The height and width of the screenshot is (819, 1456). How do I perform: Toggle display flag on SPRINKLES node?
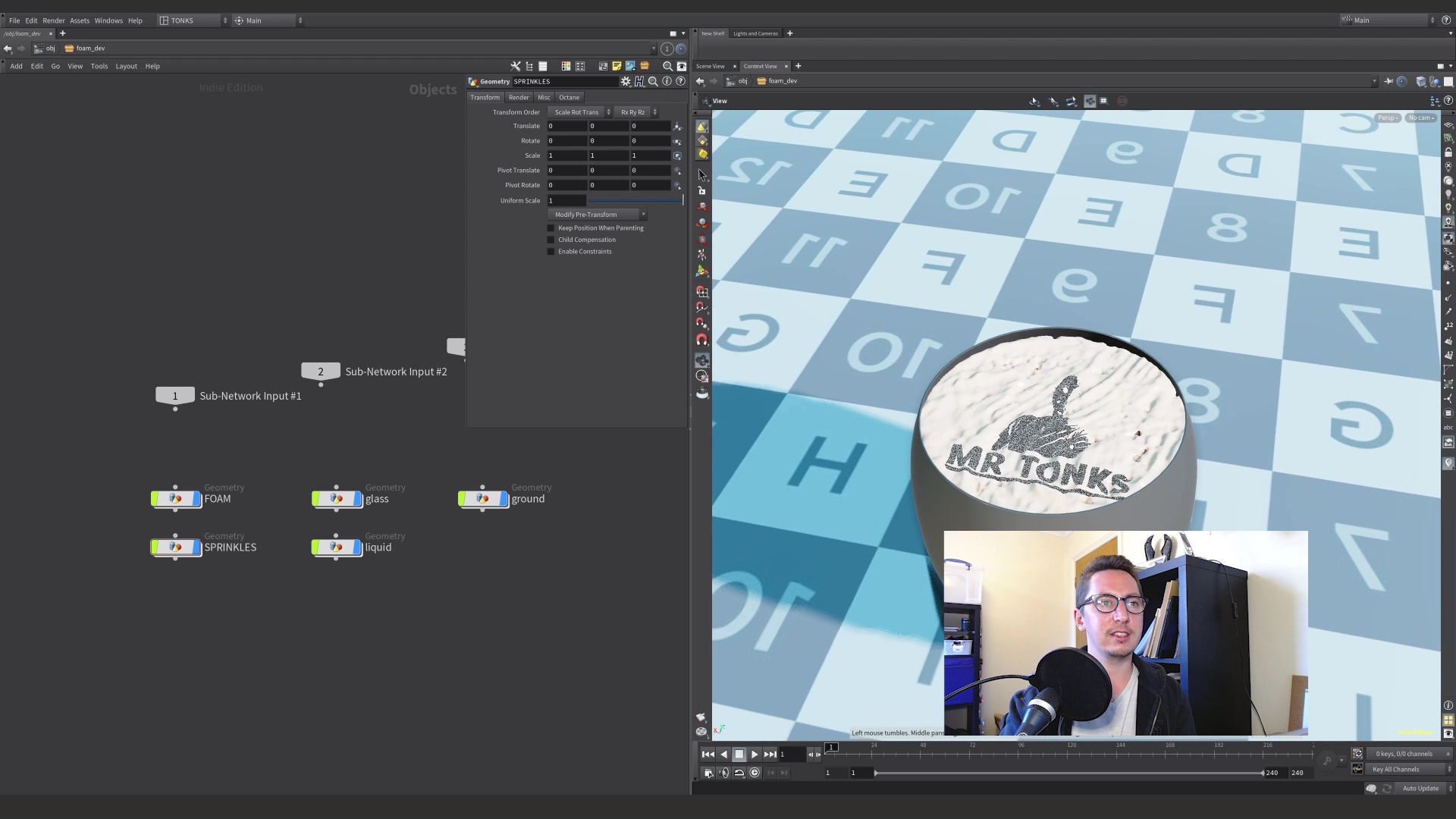(198, 547)
